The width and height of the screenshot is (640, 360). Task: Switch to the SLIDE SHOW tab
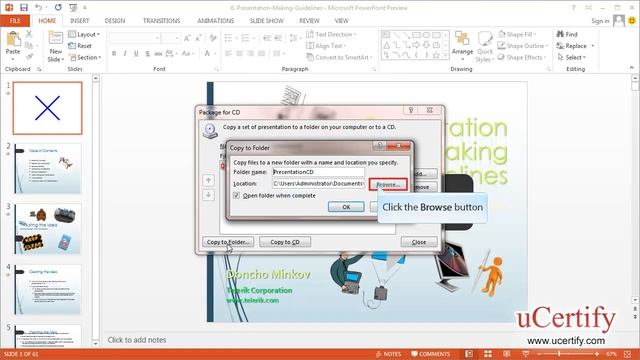pos(266,20)
